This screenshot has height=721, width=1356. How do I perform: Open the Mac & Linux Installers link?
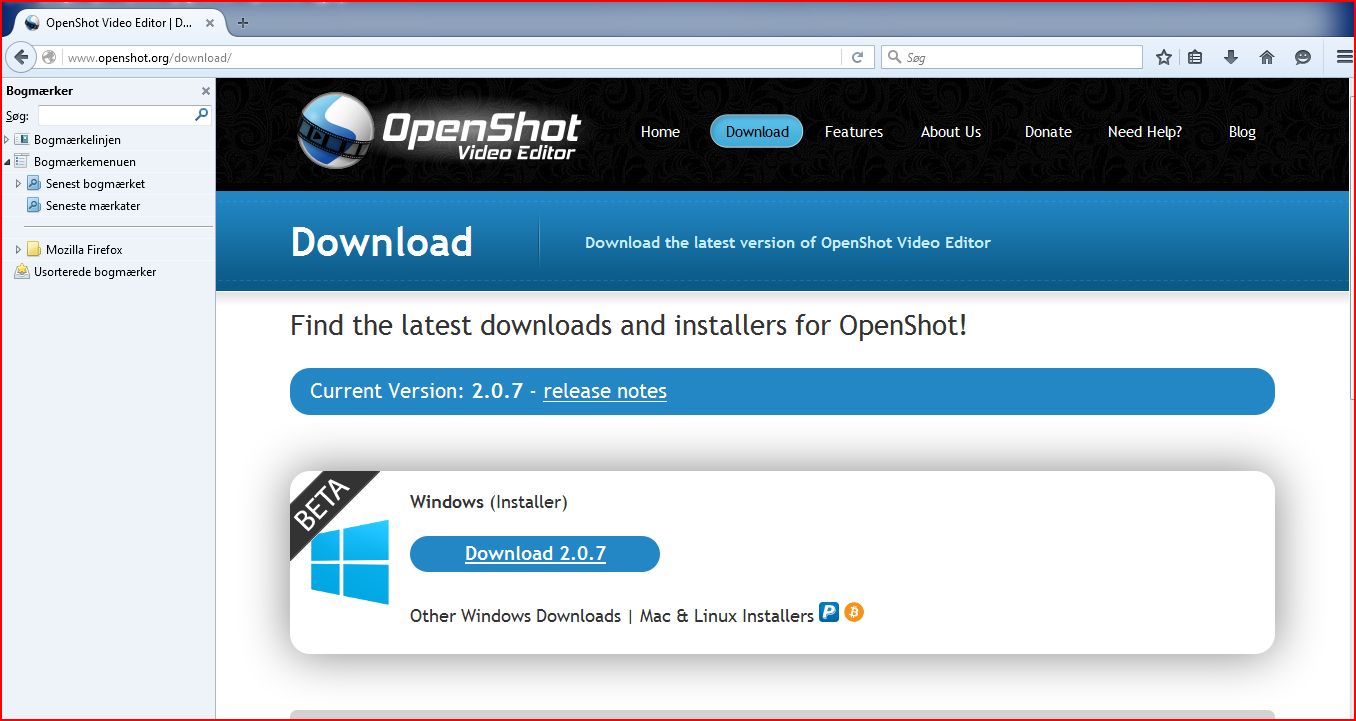tap(727, 616)
